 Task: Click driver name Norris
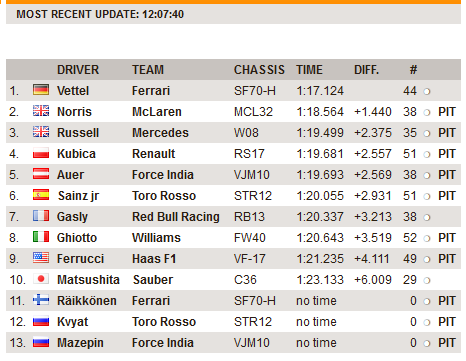tap(74, 112)
